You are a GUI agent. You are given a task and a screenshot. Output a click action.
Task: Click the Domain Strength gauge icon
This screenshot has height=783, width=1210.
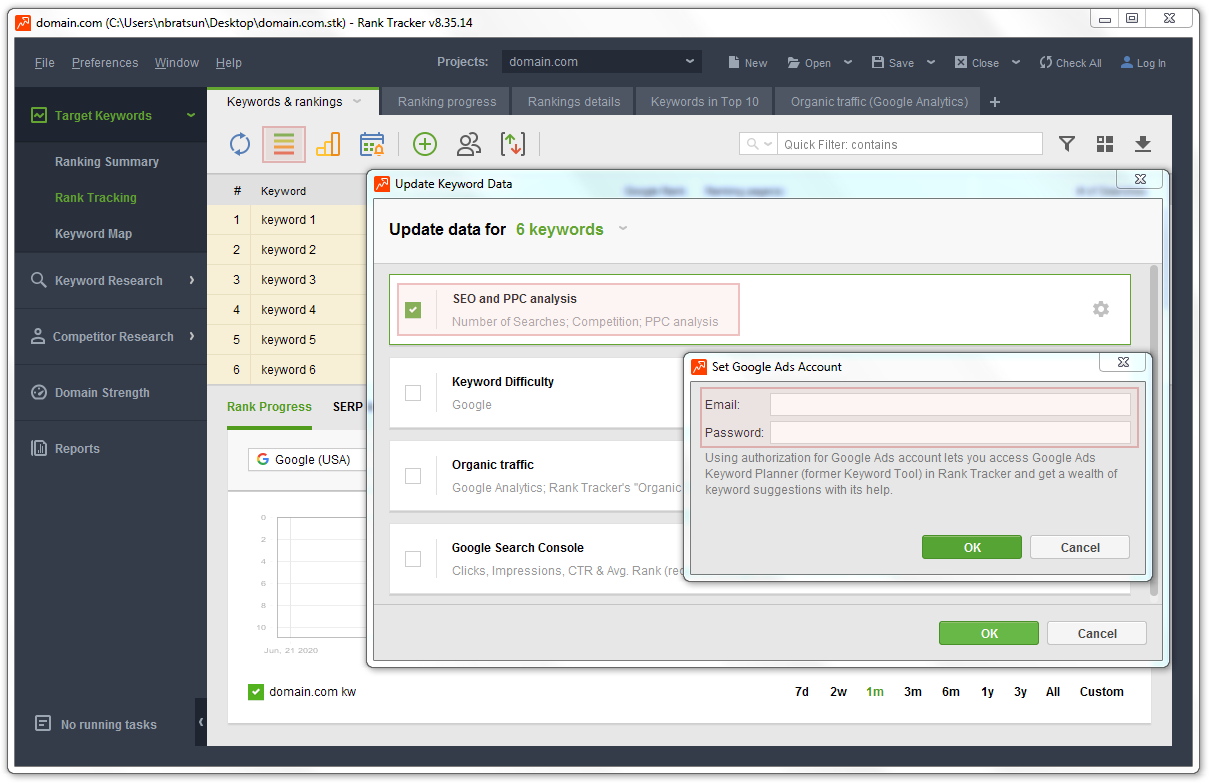coord(39,392)
